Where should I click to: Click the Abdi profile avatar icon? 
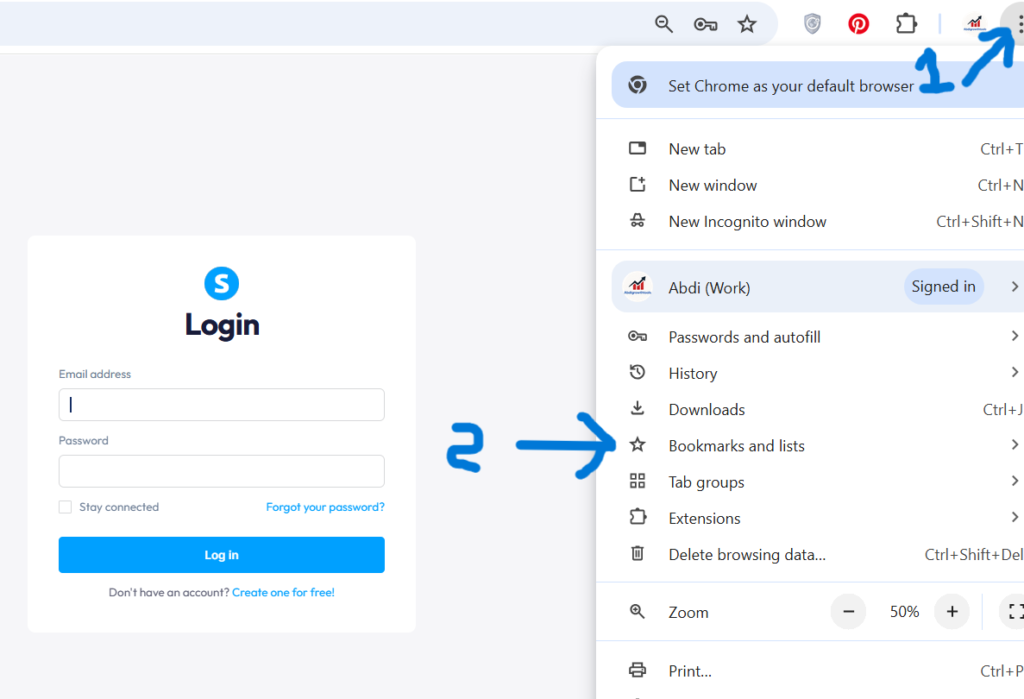(975, 23)
